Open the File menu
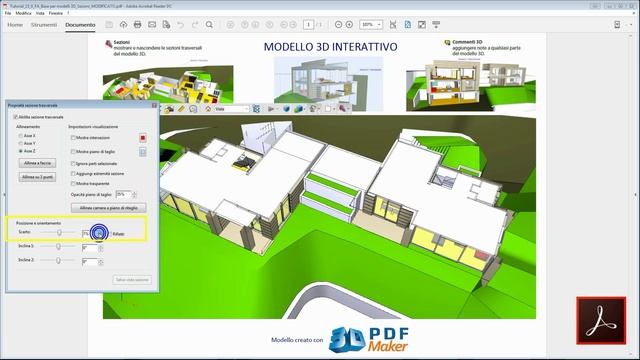This screenshot has width=640, height=360. click(8, 13)
